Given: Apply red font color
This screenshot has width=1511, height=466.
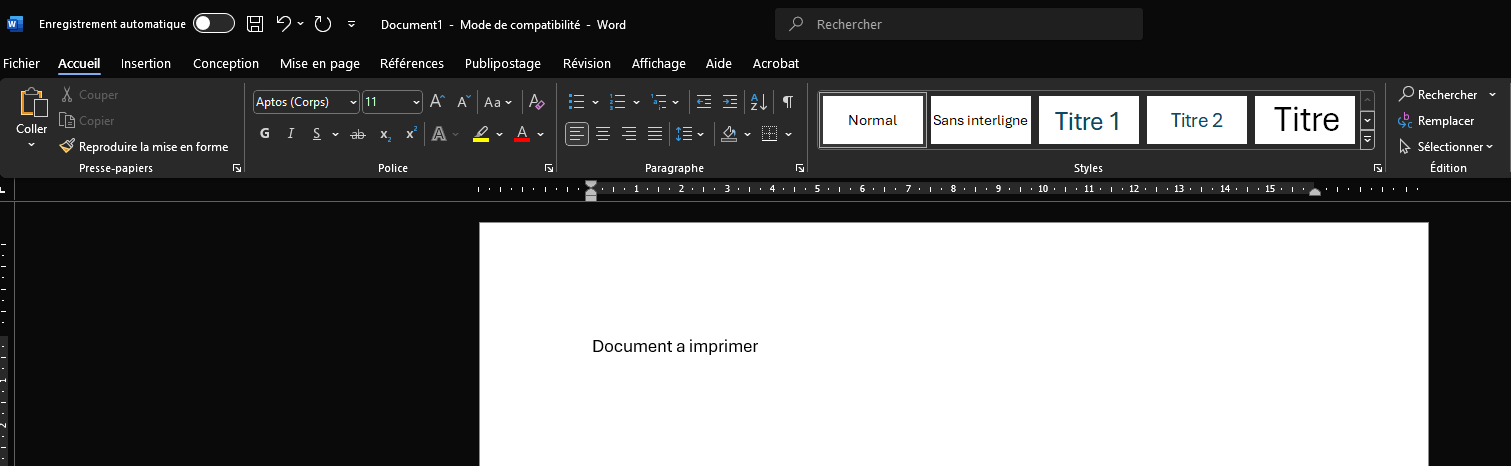Looking at the screenshot, I should 522,134.
